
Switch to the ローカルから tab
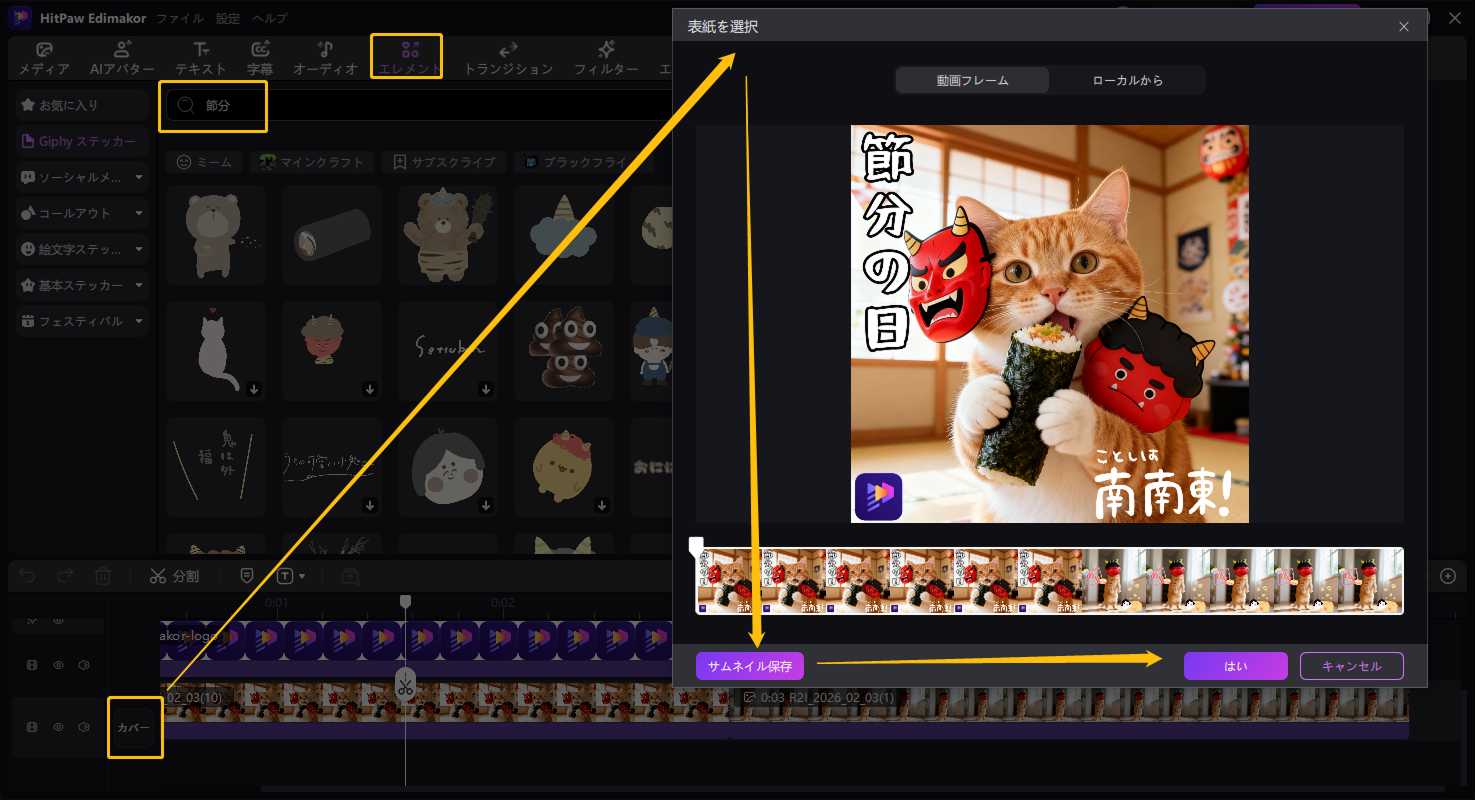(1126, 80)
